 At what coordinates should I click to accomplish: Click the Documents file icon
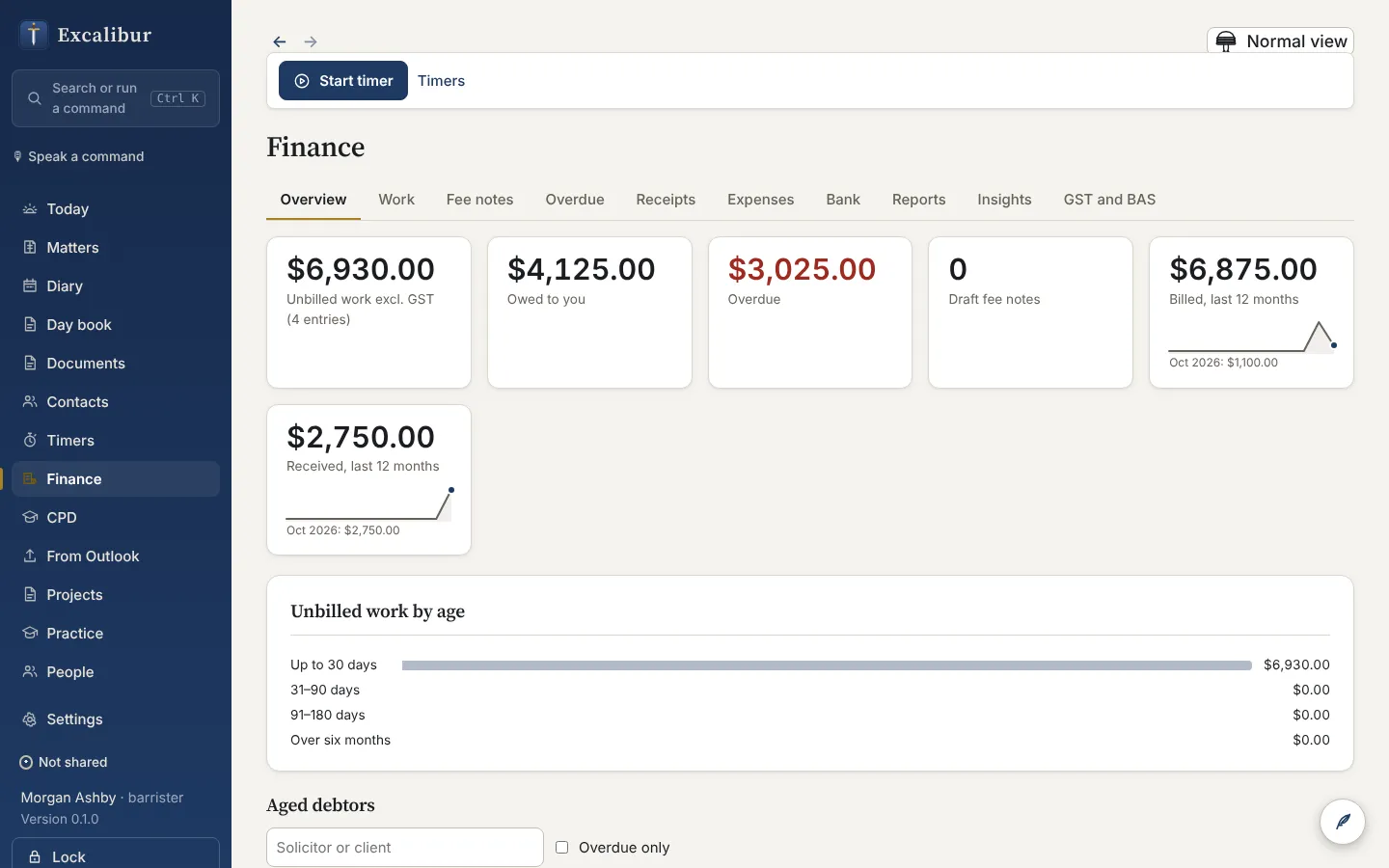click(x=30, y=364)
